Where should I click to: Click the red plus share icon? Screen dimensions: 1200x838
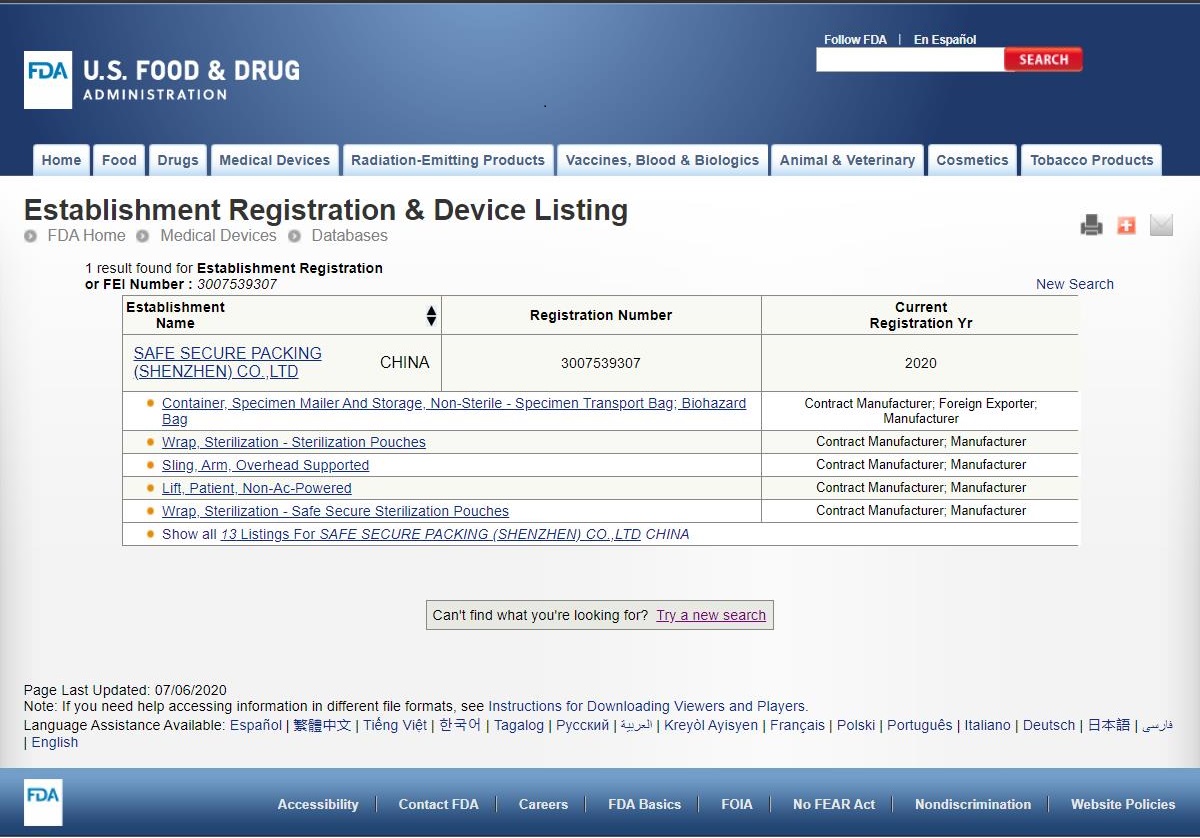point(1126,225)
